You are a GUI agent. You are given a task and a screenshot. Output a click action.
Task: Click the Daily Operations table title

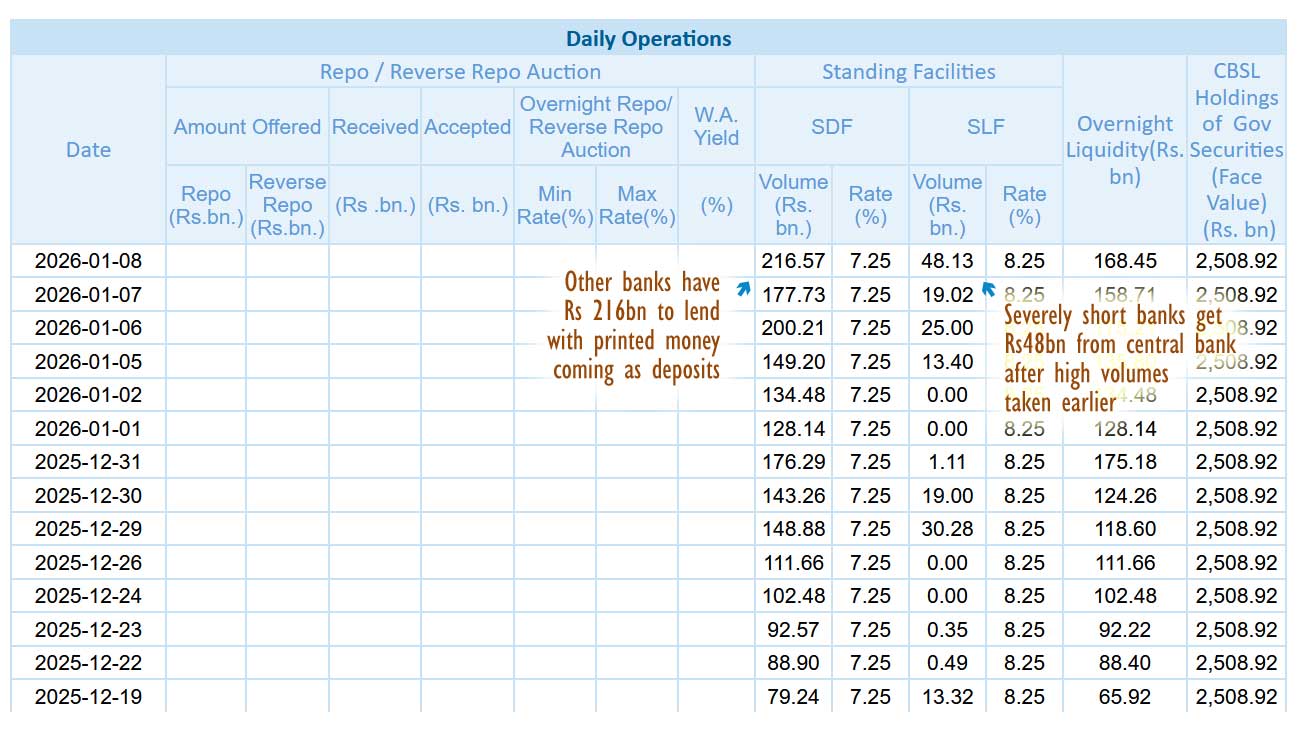(x=648, y=39)
